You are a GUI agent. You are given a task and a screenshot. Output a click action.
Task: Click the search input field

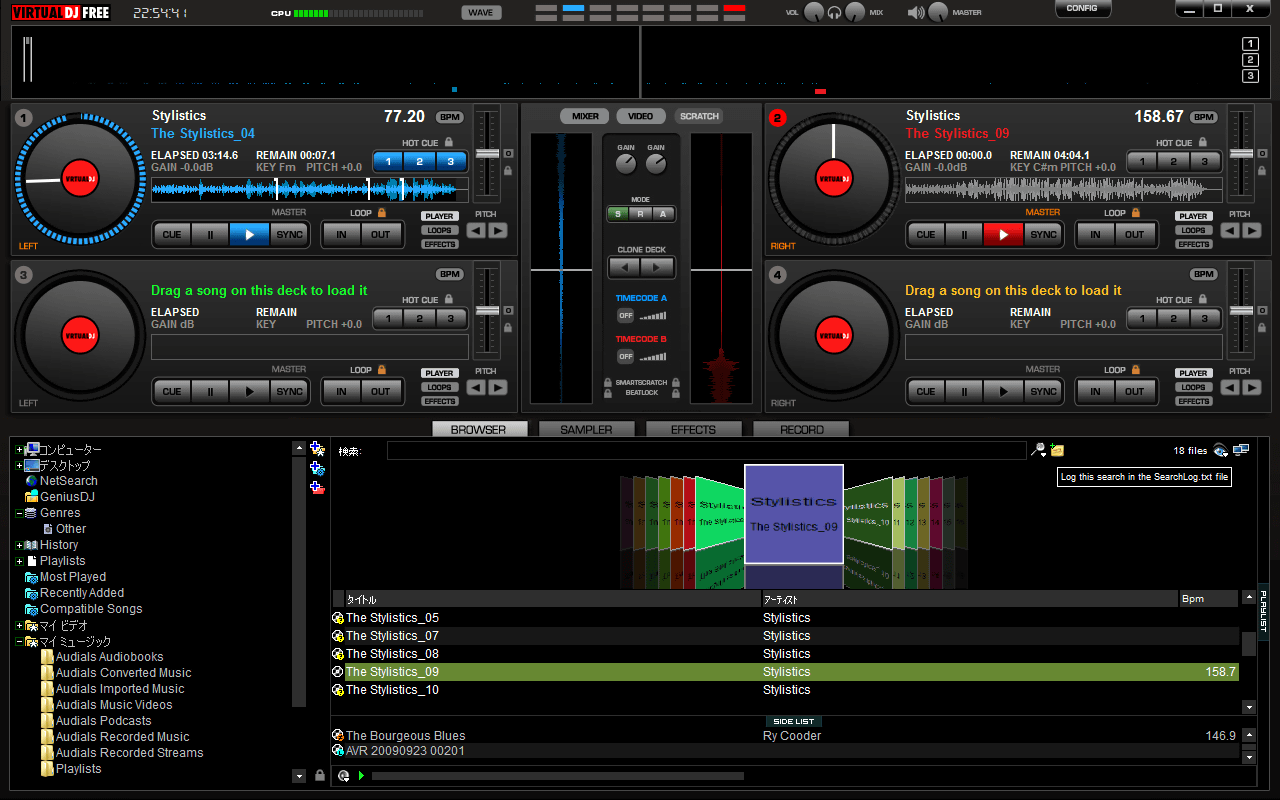coord(706,451)
